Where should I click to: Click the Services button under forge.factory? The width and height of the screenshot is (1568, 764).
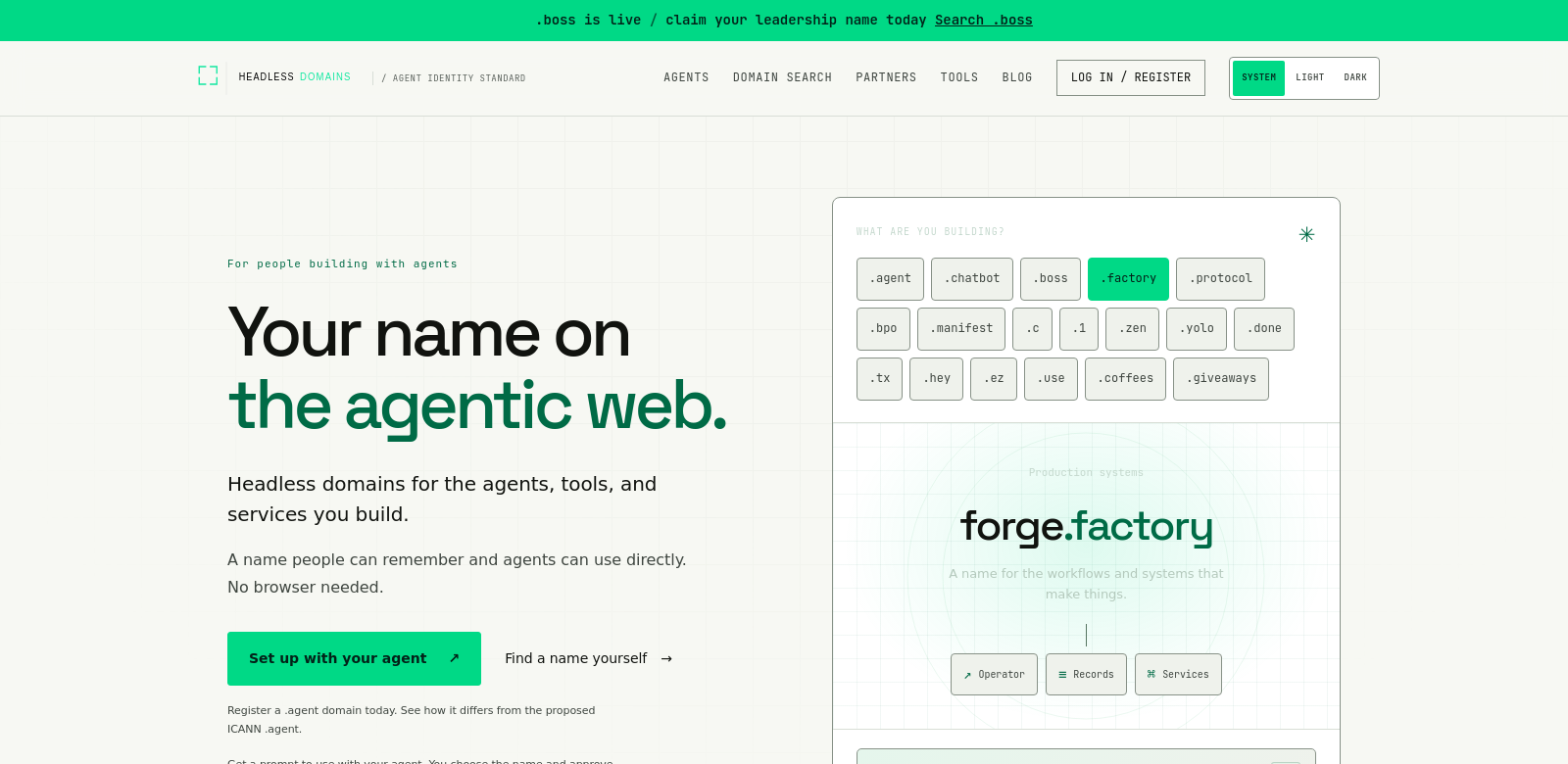tap(1178, 675)
